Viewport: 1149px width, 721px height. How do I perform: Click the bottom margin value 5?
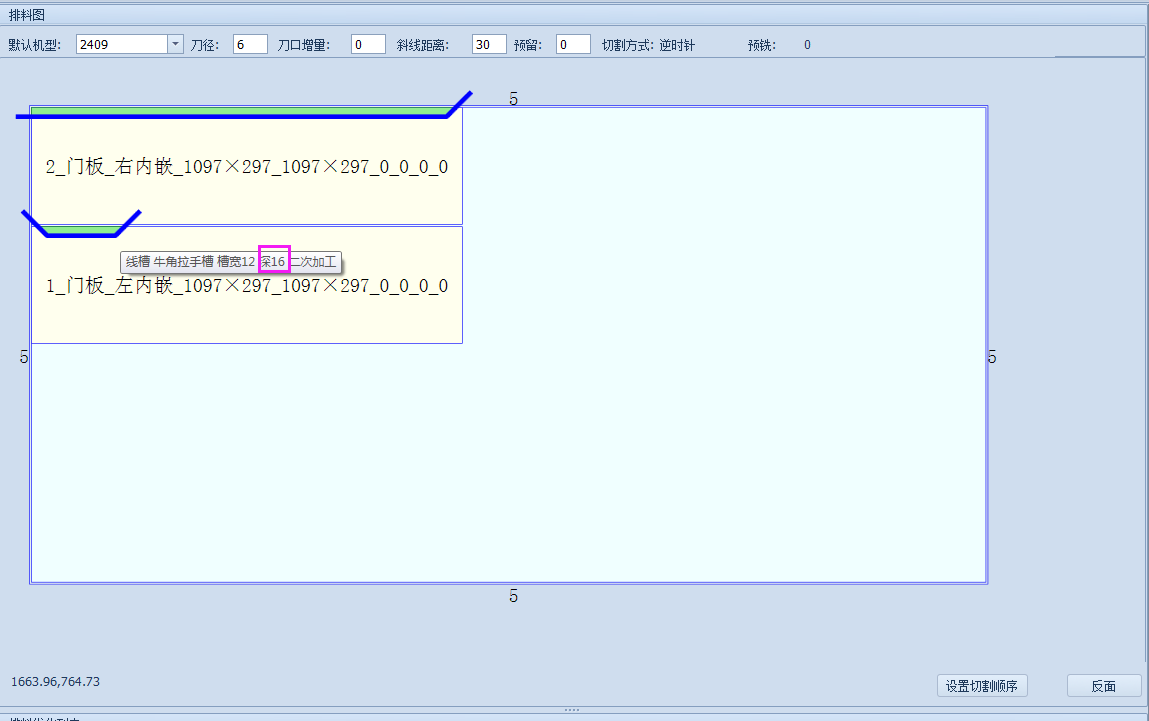coord(514,596)
